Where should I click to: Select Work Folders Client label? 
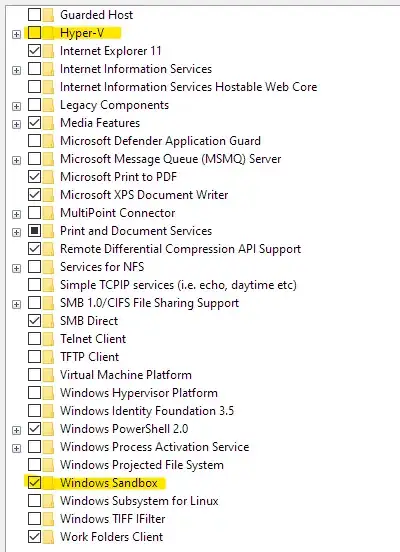tap(112, 537)
